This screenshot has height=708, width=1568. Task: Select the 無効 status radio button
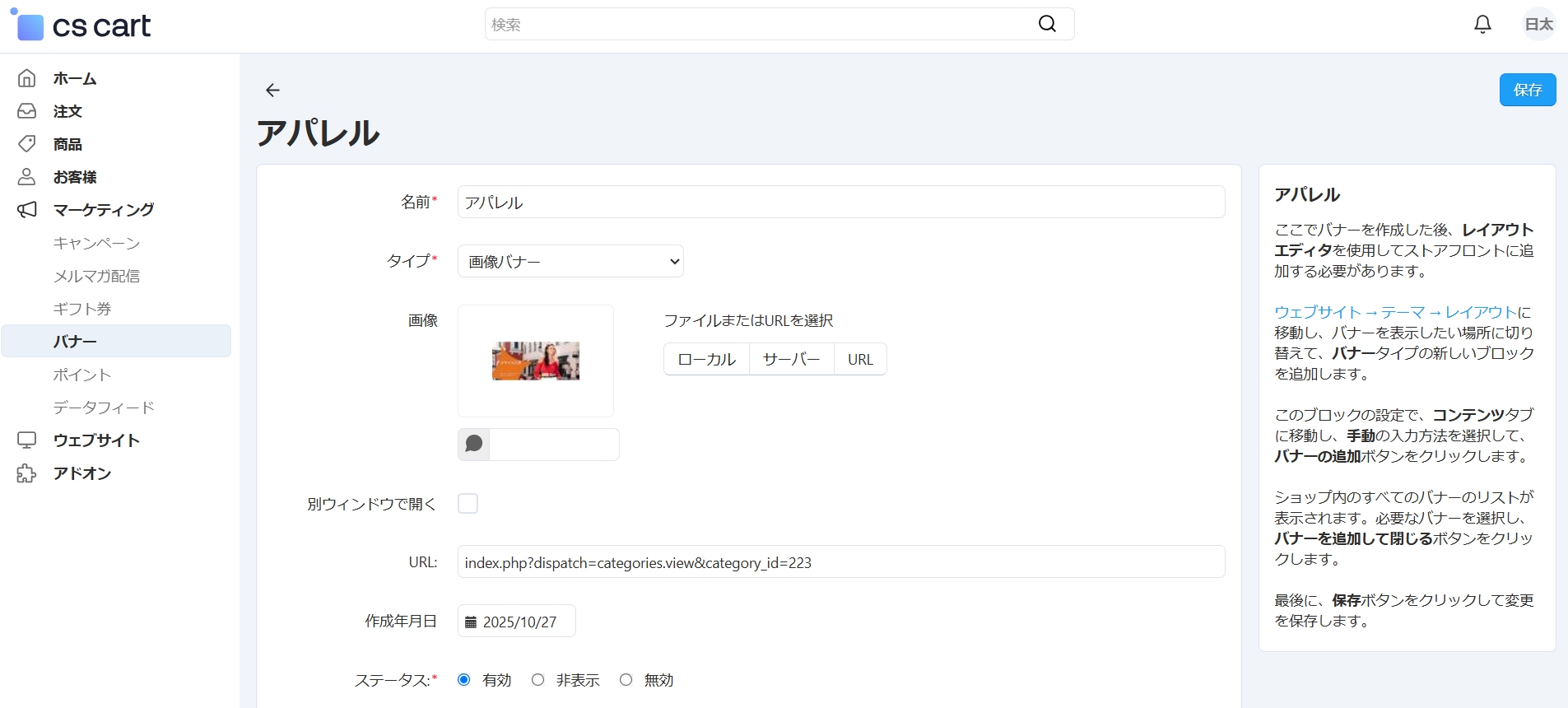click(x=626, y=680)
